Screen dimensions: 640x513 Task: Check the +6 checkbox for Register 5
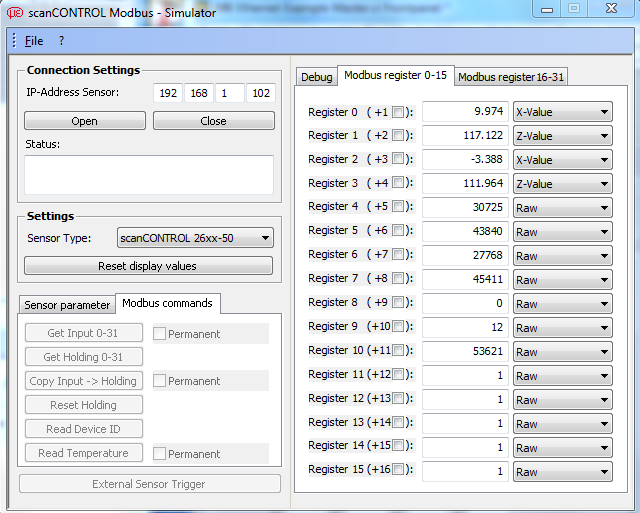click(398, 230)
